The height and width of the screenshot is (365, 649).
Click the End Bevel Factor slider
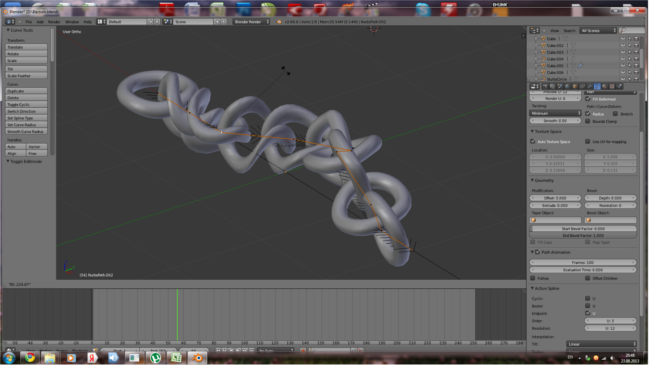point(583,235)
